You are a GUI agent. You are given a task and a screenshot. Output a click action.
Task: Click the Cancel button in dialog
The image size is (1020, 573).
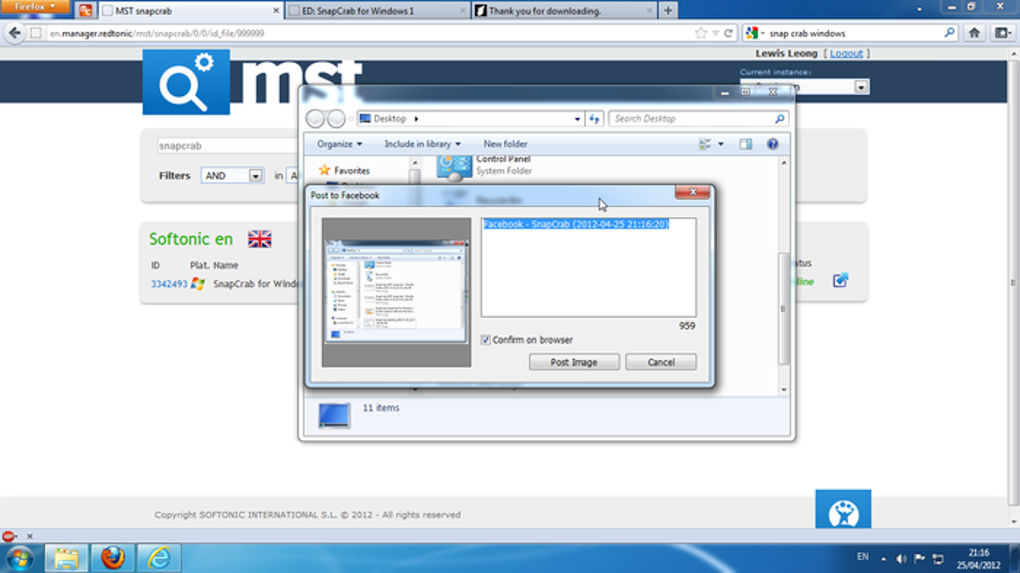point(660,362)
